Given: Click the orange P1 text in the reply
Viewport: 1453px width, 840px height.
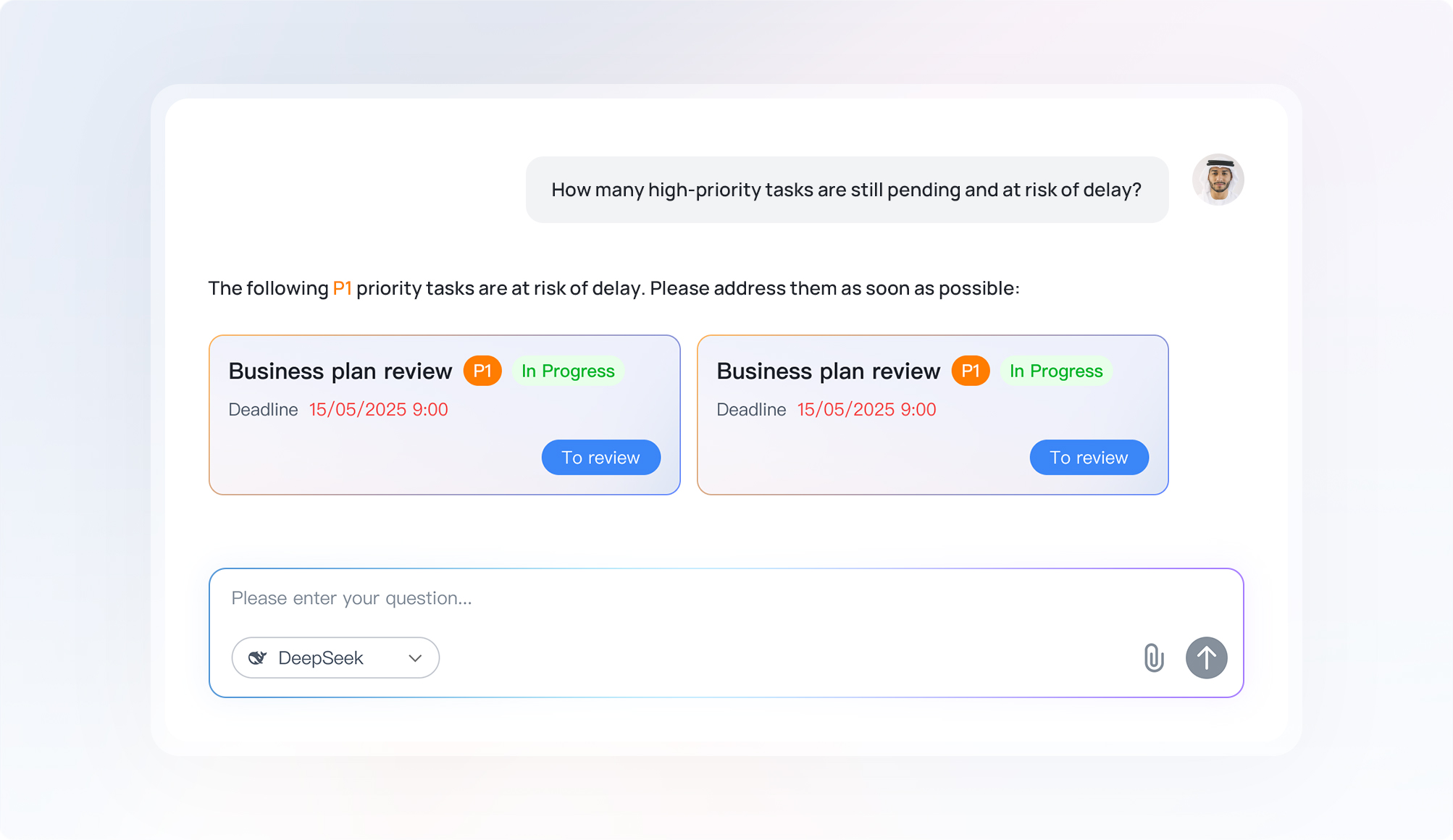Looking at the screenshot, I should point(342,288).
